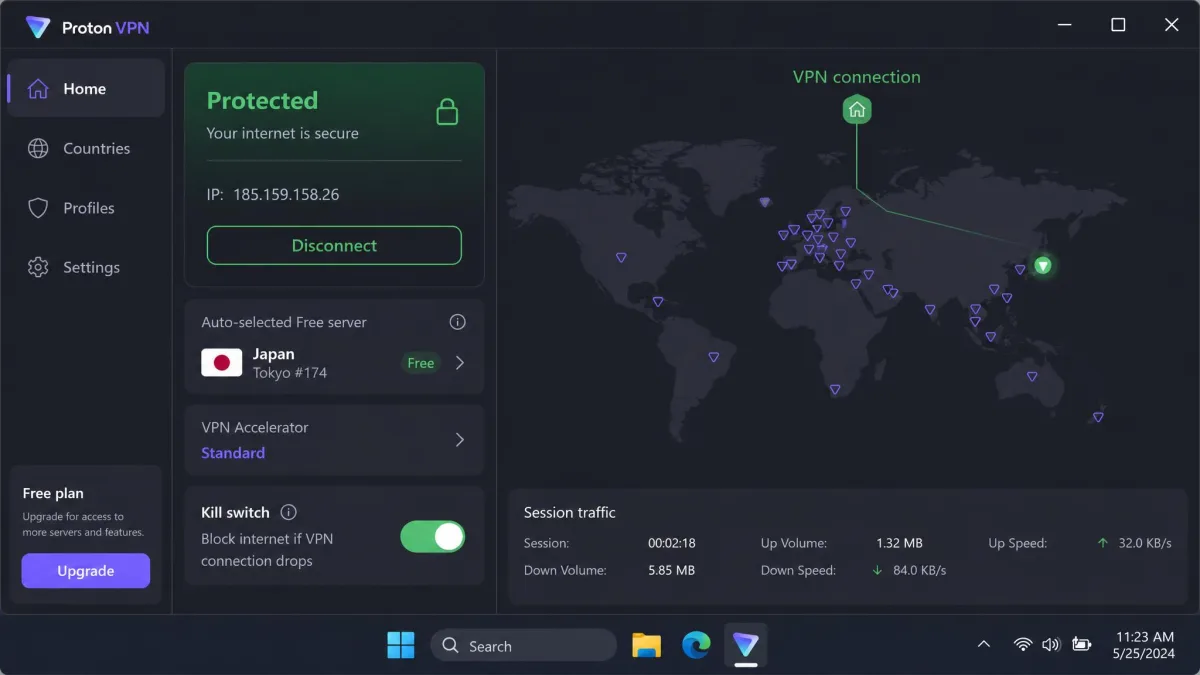Disconnect from the VPN
Screen dimensions: 1200x675
(334, 245)
